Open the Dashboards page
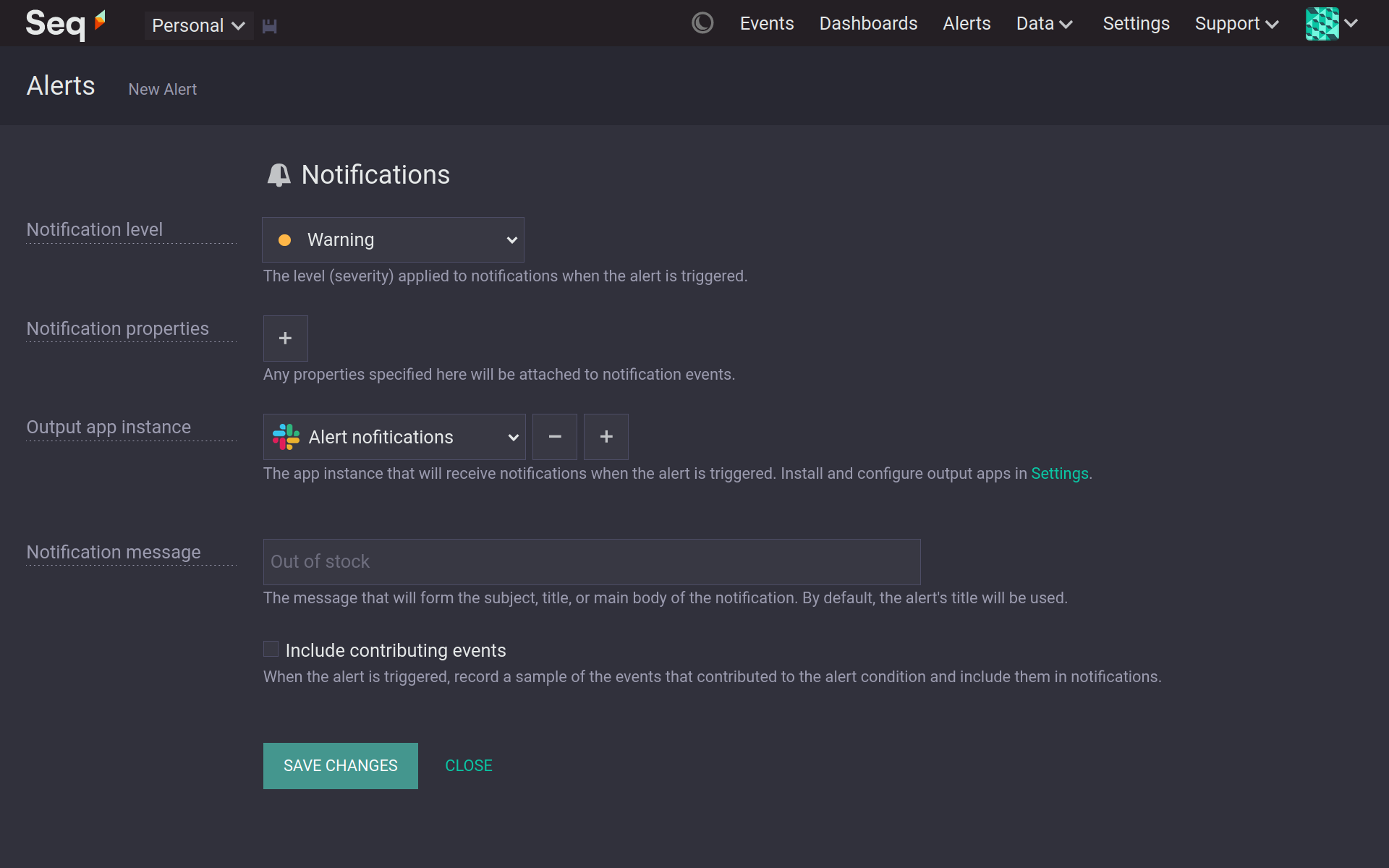Viewport: 1389px width, 868px height. (868, 23)
